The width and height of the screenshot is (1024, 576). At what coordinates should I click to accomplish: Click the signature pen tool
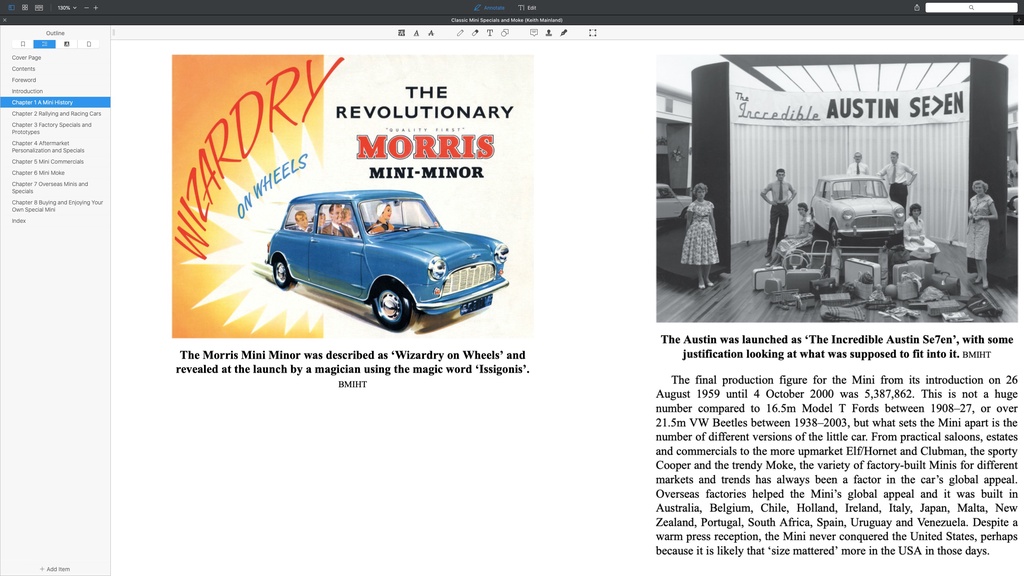pos(564,33)
